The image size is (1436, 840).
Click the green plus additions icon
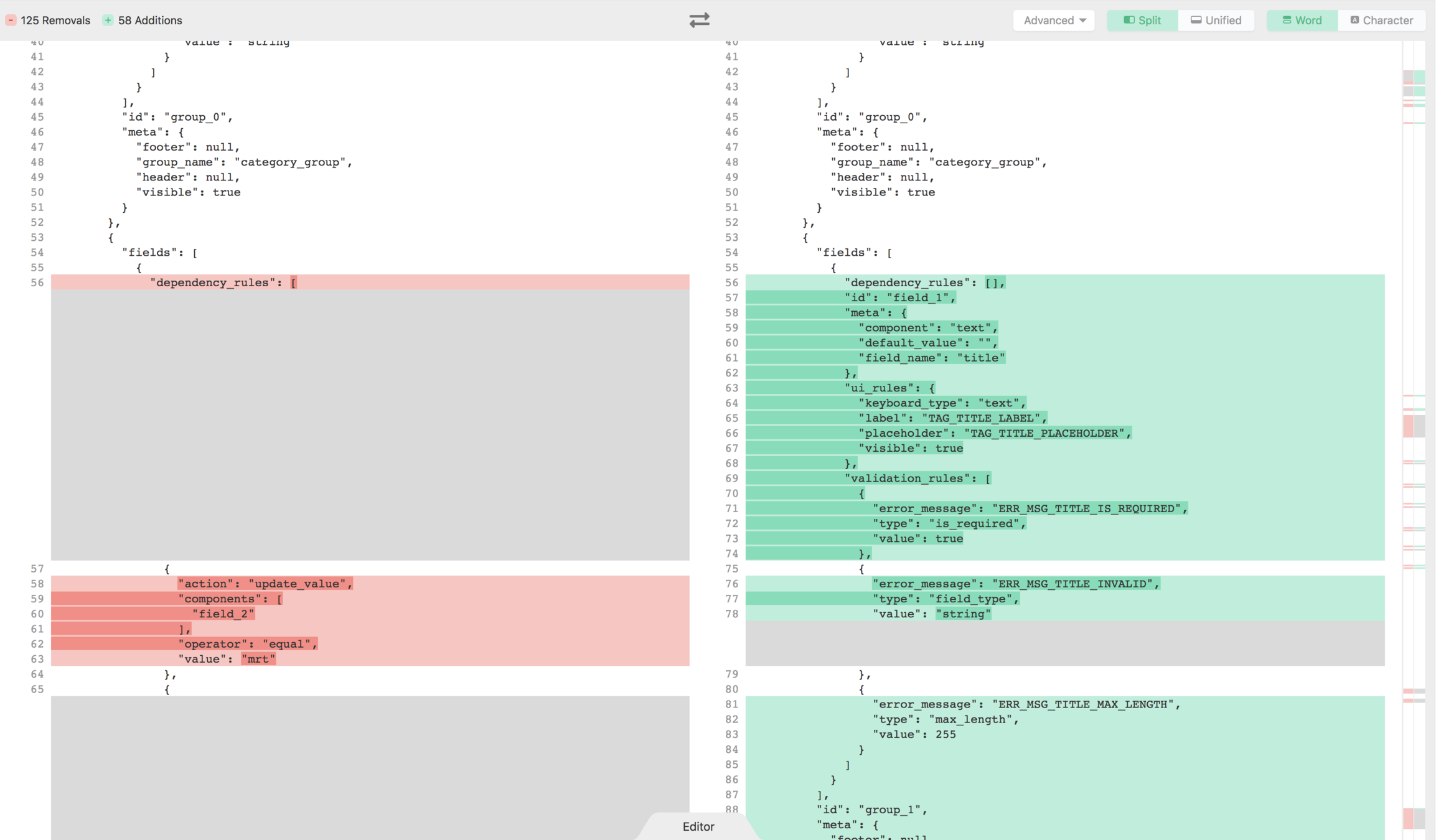[x=108, y=20]
